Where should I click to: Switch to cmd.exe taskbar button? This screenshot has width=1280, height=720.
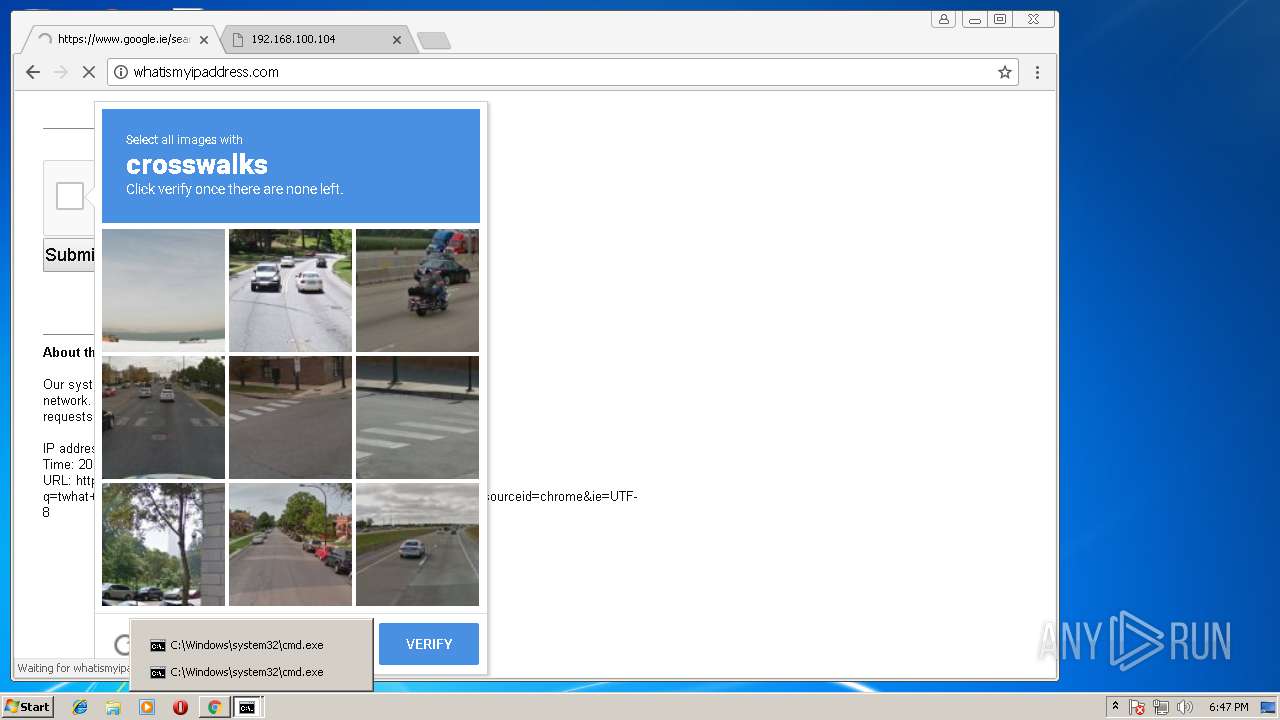(246, 707)
